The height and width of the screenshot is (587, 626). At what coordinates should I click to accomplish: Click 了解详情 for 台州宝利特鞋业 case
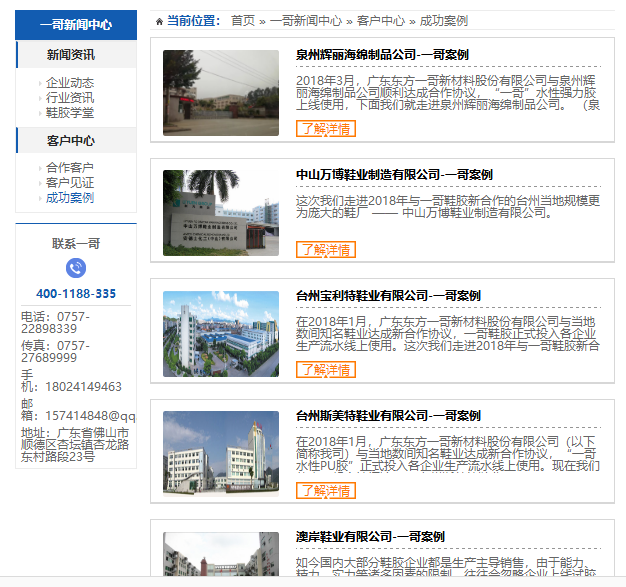(326, 369)
